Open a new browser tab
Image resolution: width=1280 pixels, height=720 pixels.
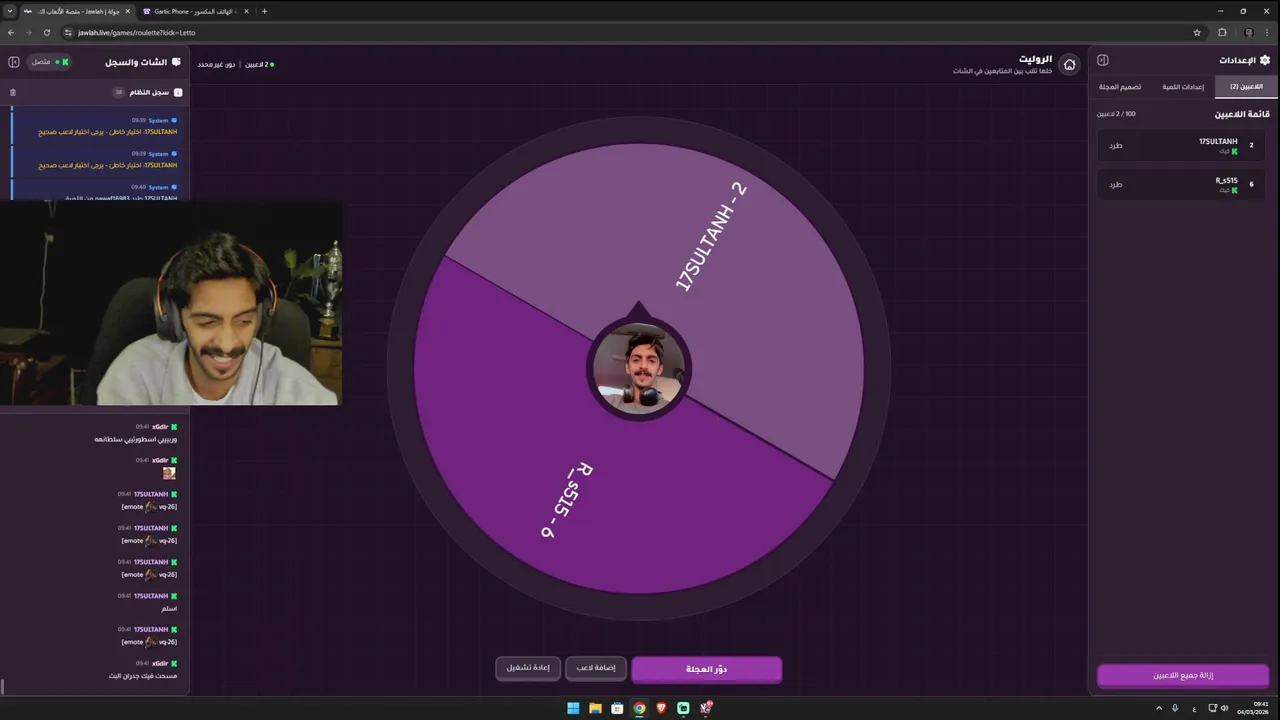coord(264,11)
